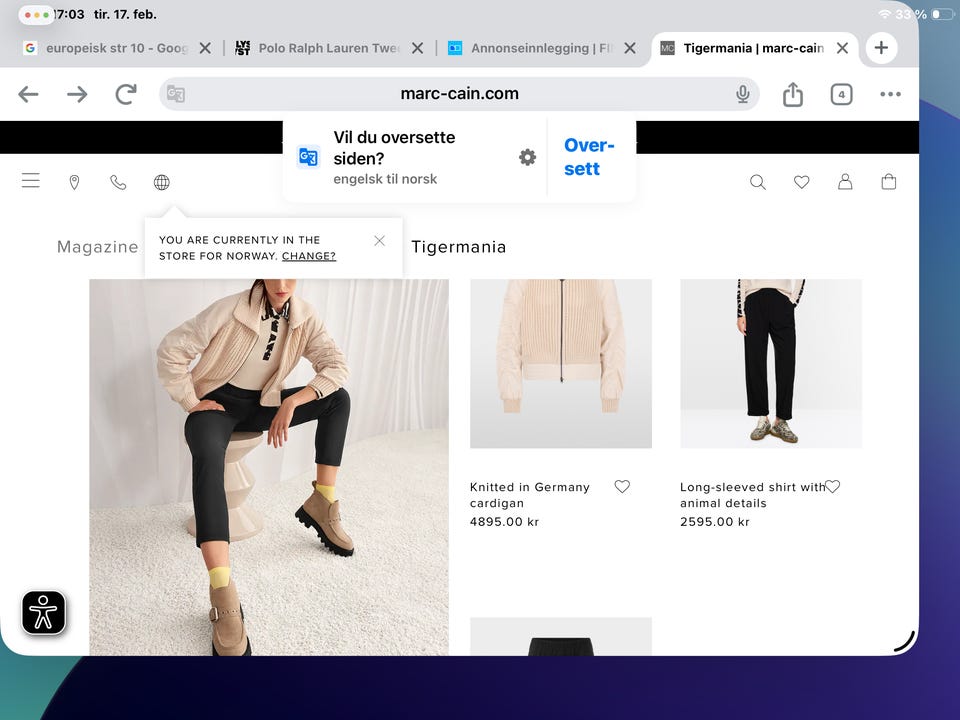960x720 pixels.
Task: Open Long-sleeved shirt with animal details
Action: pyautogui.click(x=752, y=495)
